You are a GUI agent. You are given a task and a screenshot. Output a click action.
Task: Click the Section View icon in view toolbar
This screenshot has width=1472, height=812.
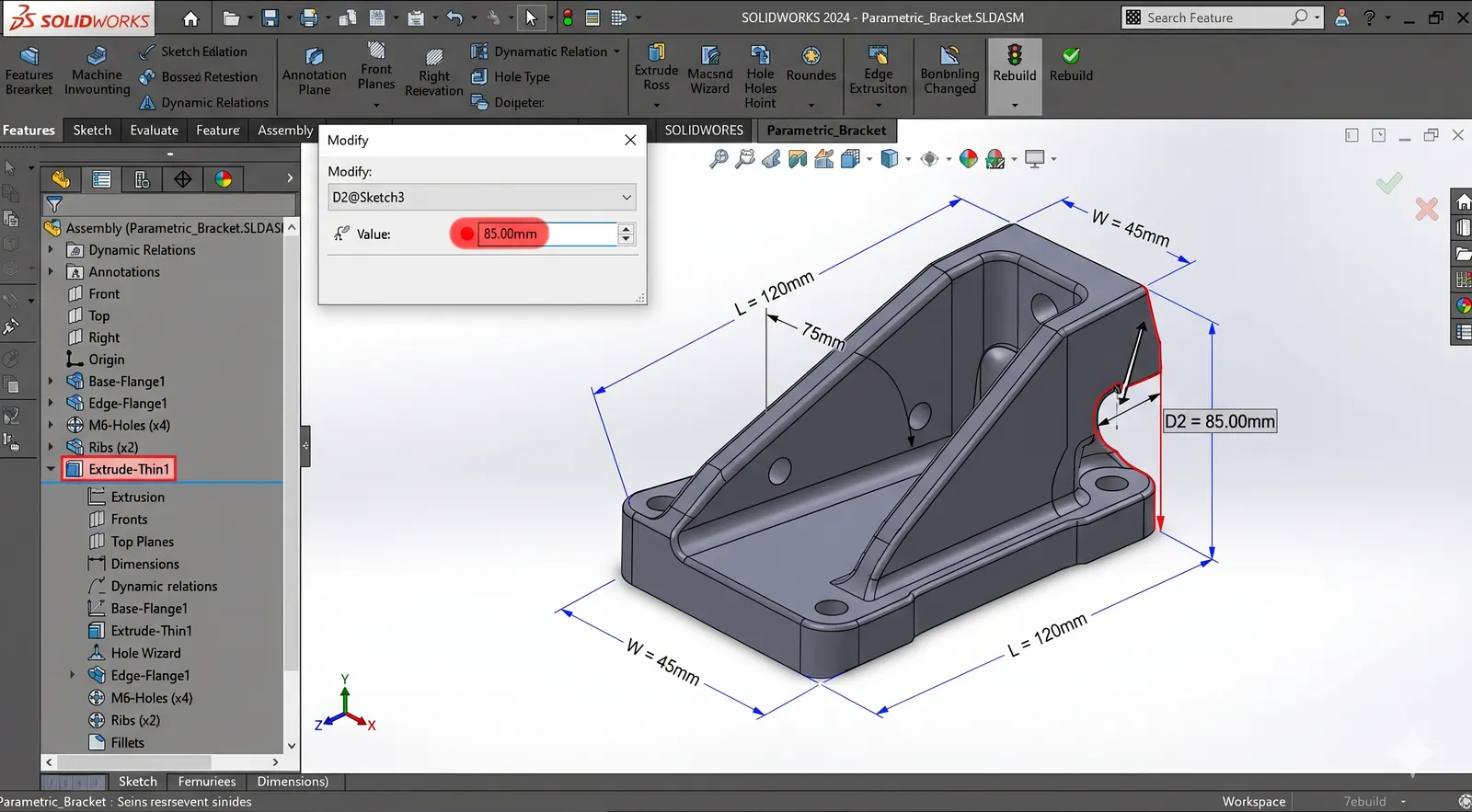798,159
